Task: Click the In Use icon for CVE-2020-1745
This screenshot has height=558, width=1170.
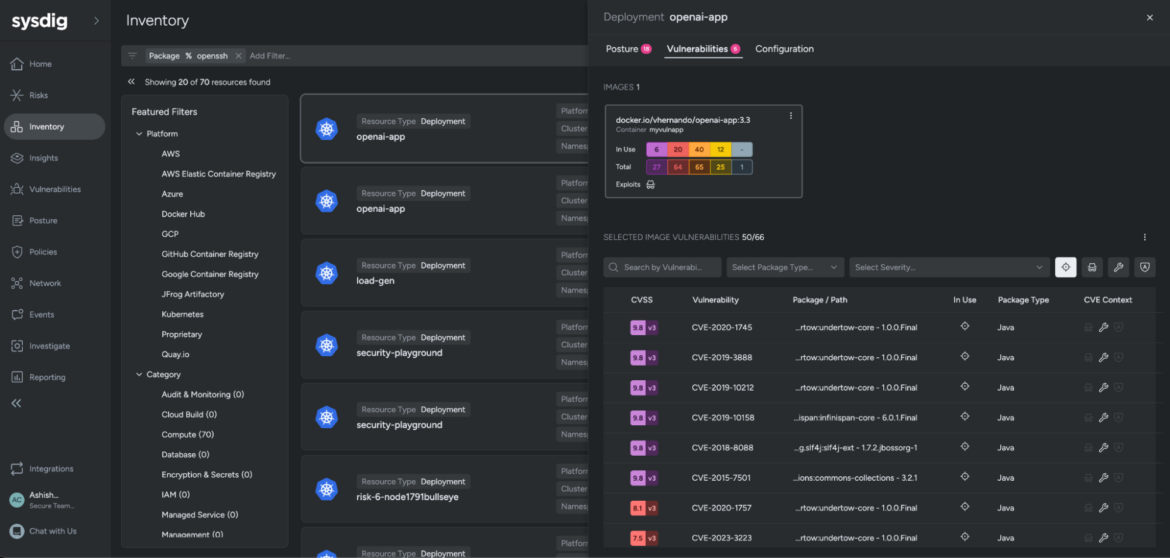Action: coord(965,326)
